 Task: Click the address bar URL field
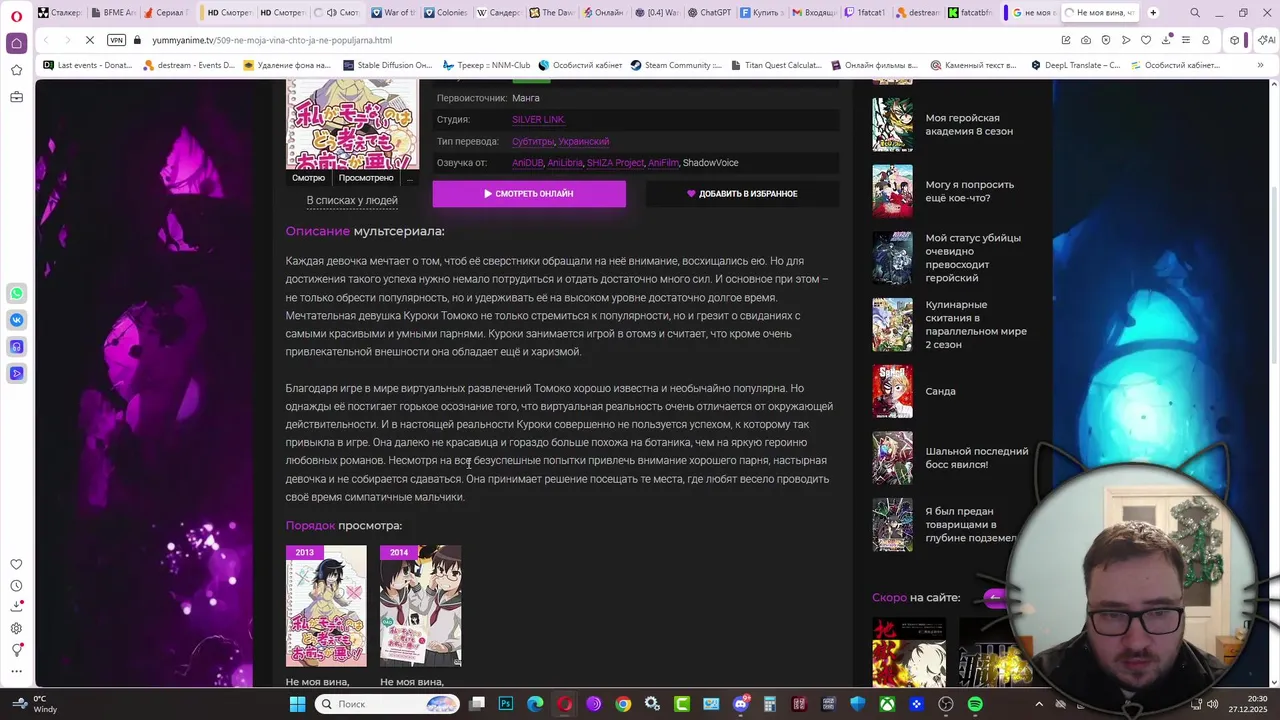tap(600, 40)
